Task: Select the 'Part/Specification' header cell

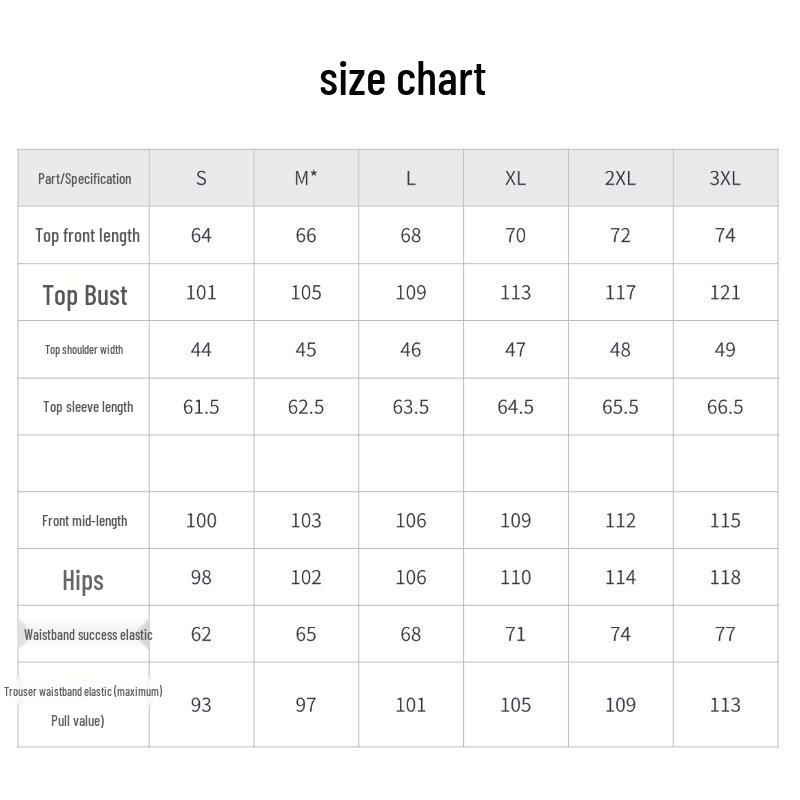Action: point(84,179)
